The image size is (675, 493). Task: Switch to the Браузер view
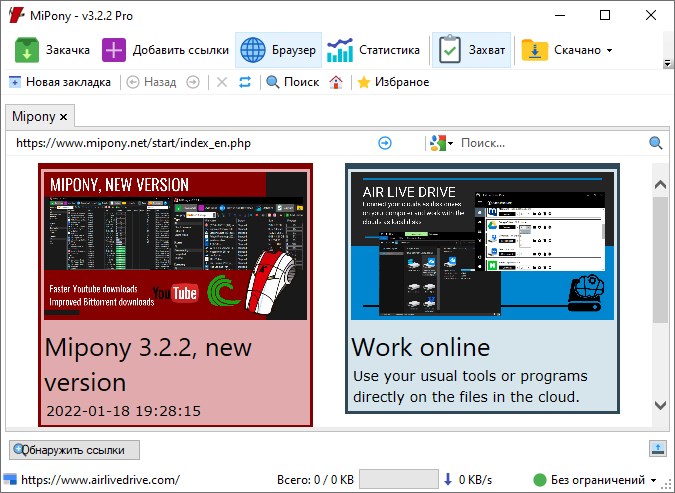coord(278,50)
